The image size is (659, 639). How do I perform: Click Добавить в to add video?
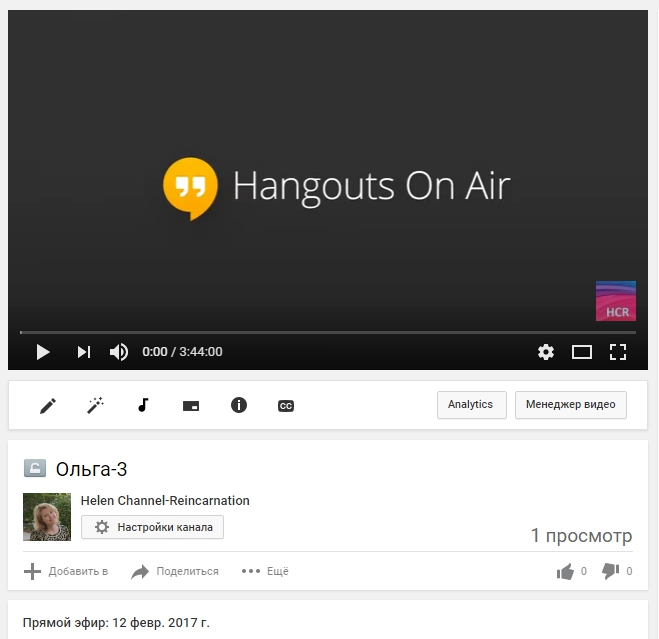click(x=66, y=571)
